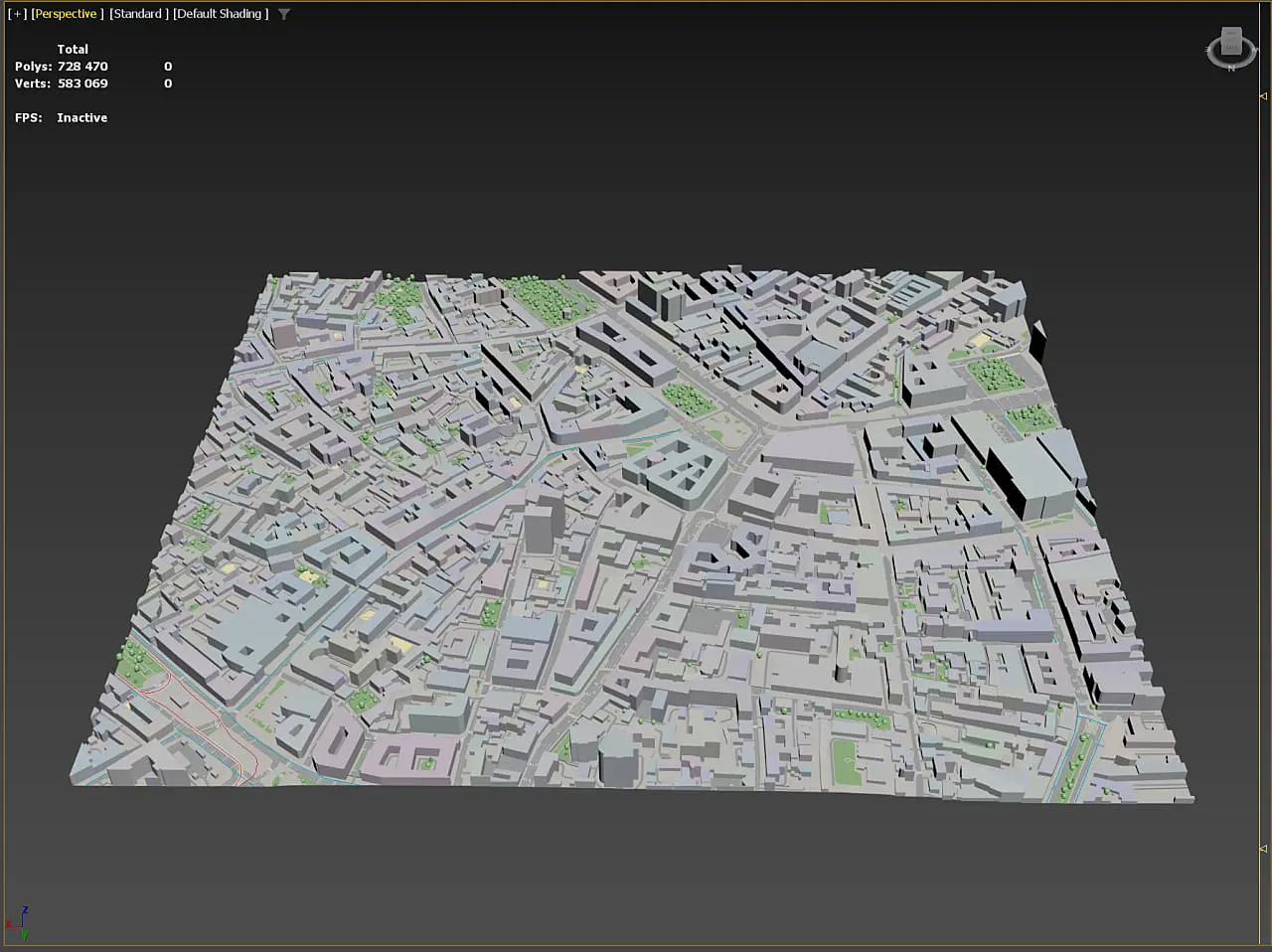Click the upper small arrow on right viewport edge
The image size is (1272, 952).
coord(1263,96)
